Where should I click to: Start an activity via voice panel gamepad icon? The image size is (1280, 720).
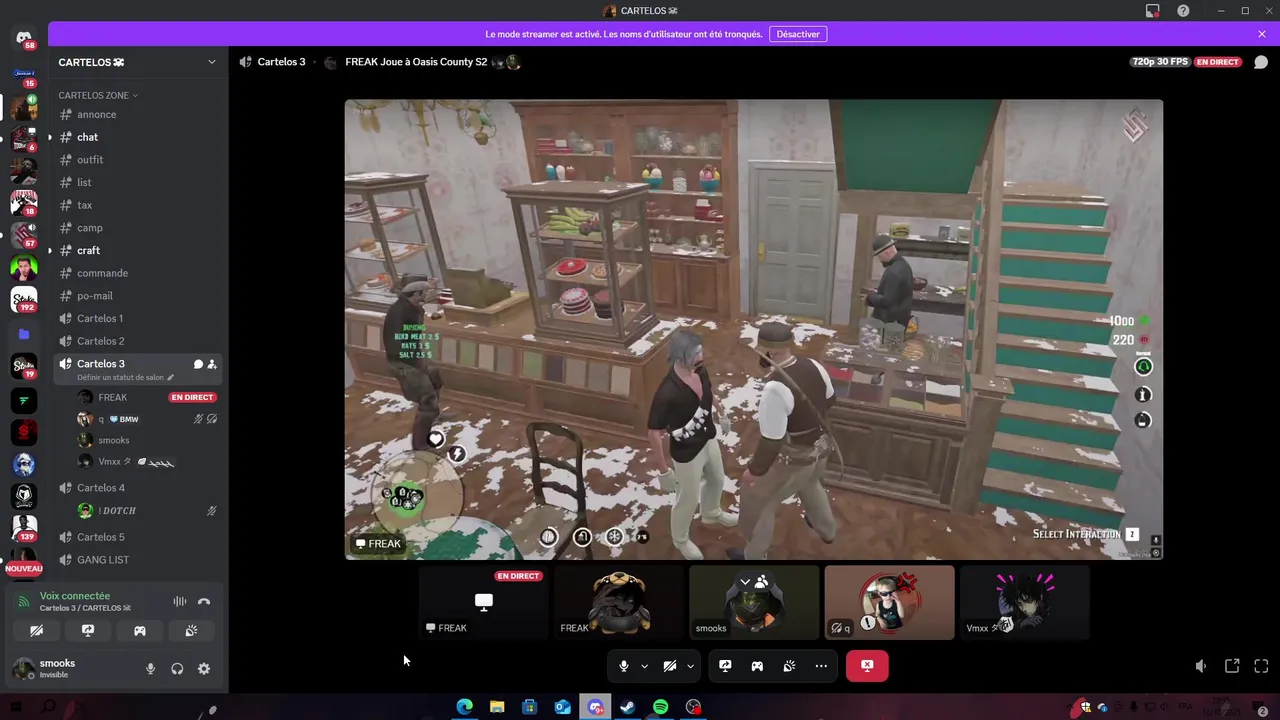140,631
